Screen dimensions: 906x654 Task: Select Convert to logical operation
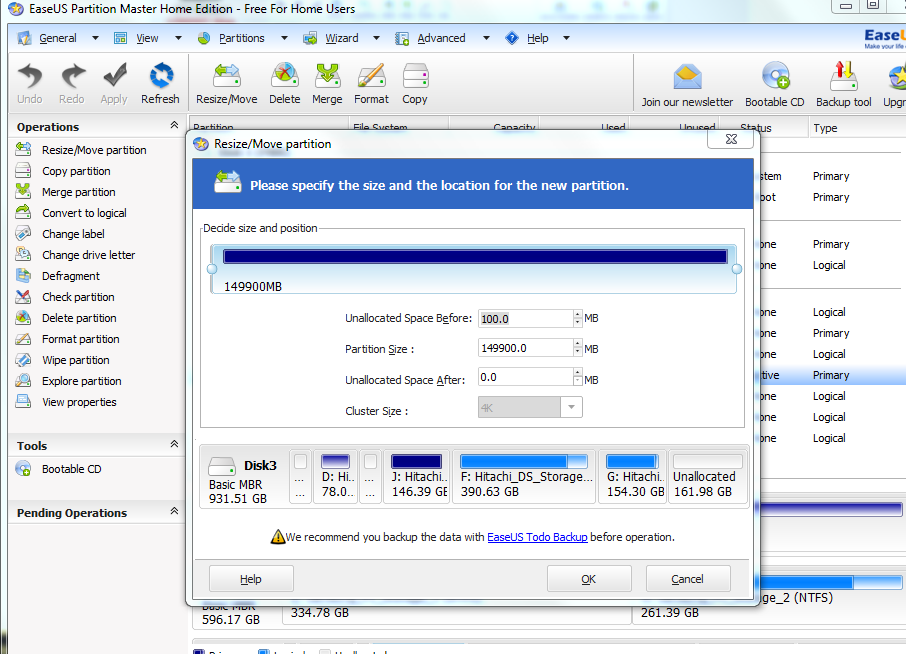[x=71, y=213]
